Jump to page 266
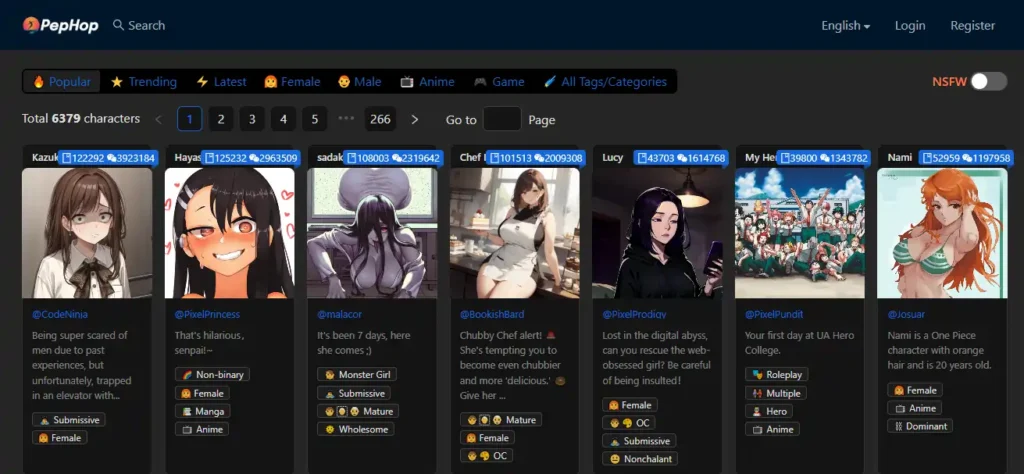 click(x=380, y=119)
